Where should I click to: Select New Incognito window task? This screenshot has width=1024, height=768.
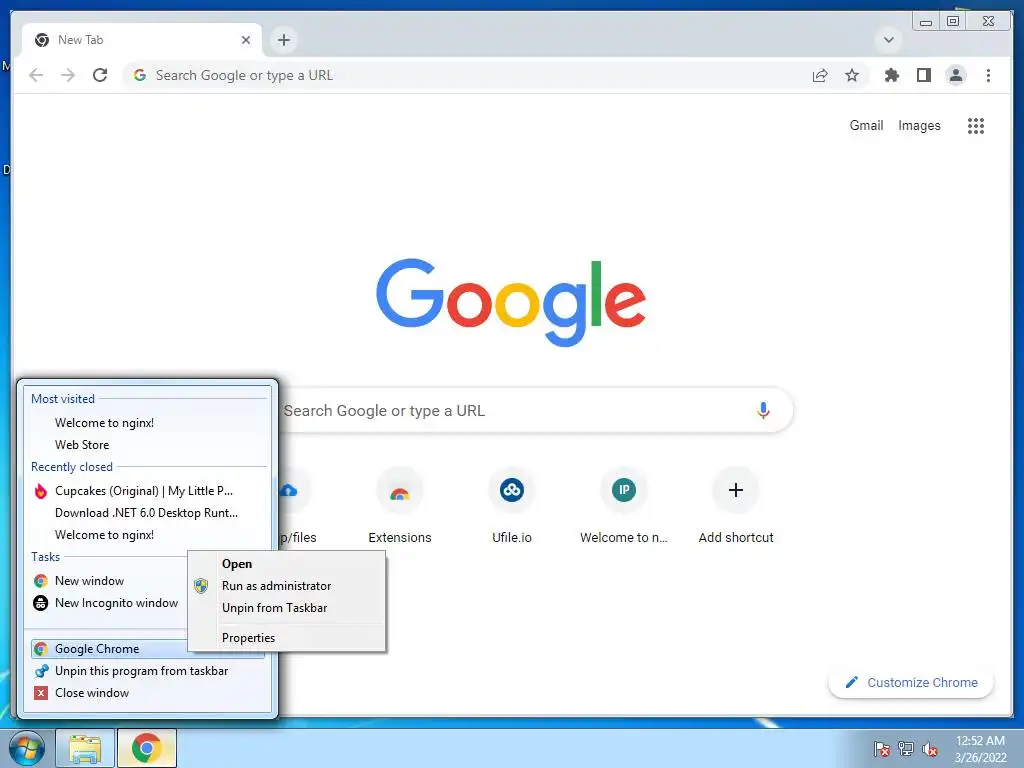click(x=108, y=603)
